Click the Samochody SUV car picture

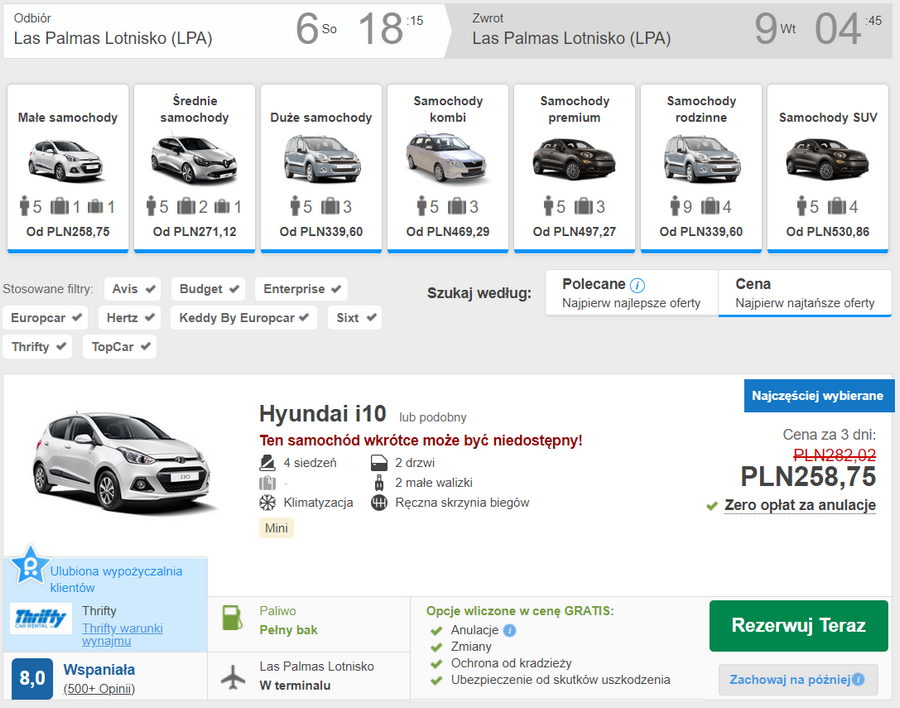[827, 160]
